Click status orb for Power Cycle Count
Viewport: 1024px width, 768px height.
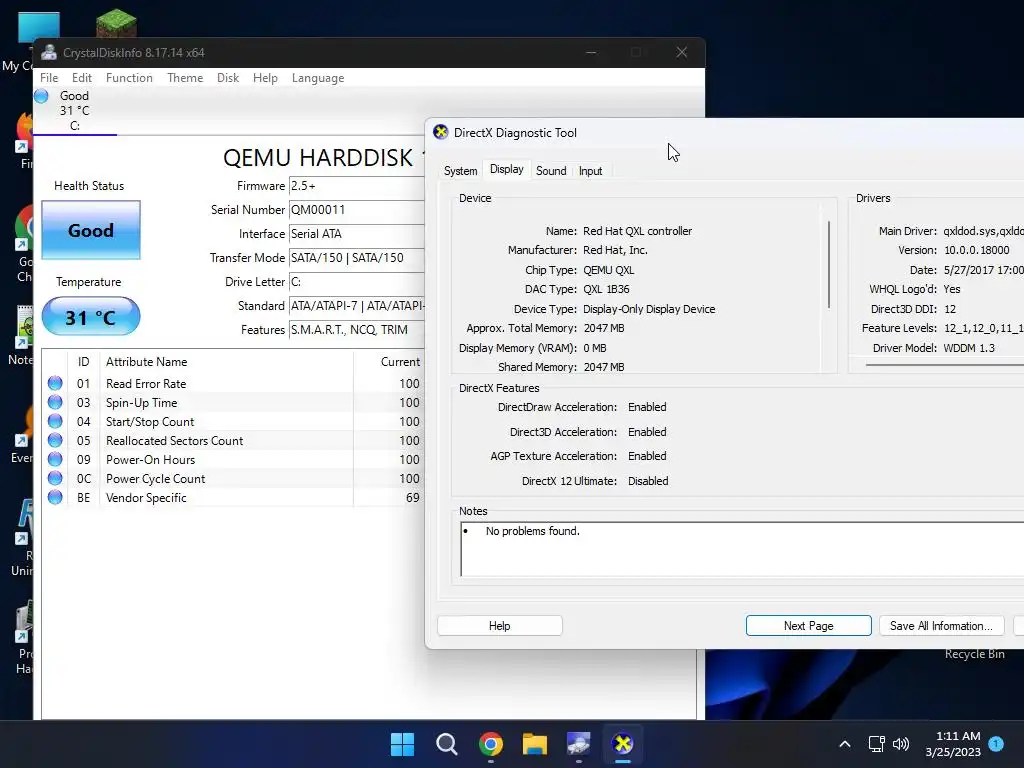tap(55, 478)
